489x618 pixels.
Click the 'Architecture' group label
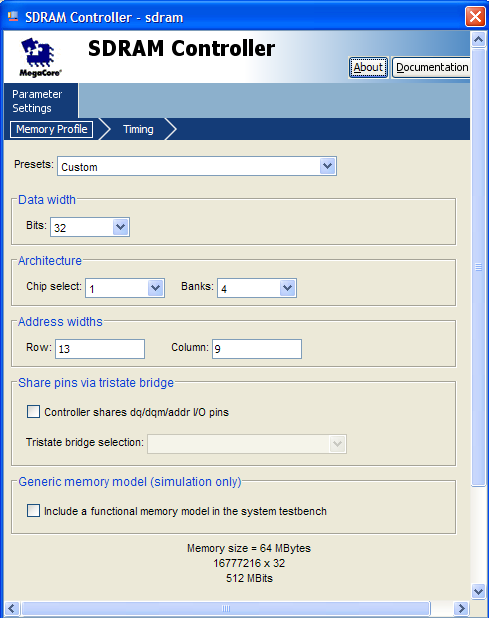tap(50, 261)
